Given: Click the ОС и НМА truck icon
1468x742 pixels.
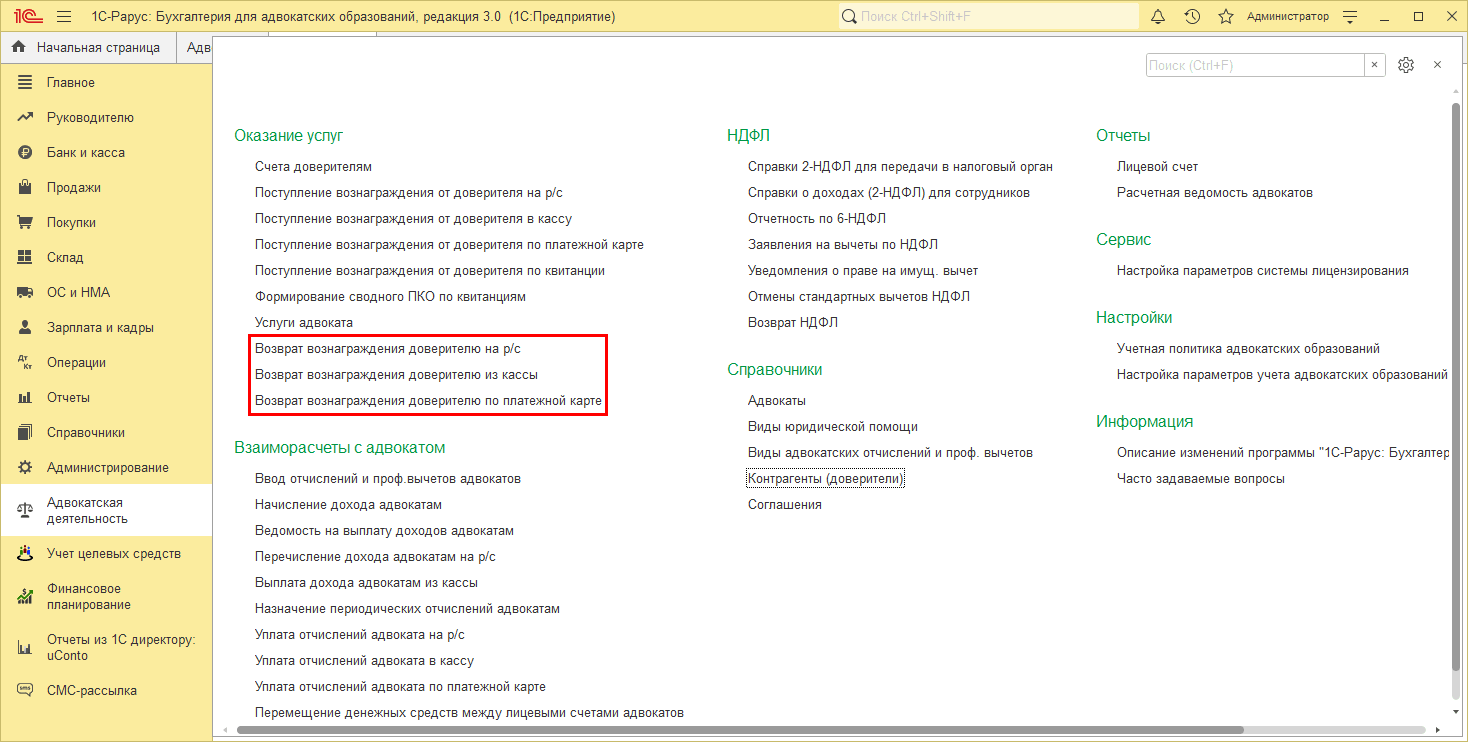Looking at the screenshot, I should coord(26,292).
